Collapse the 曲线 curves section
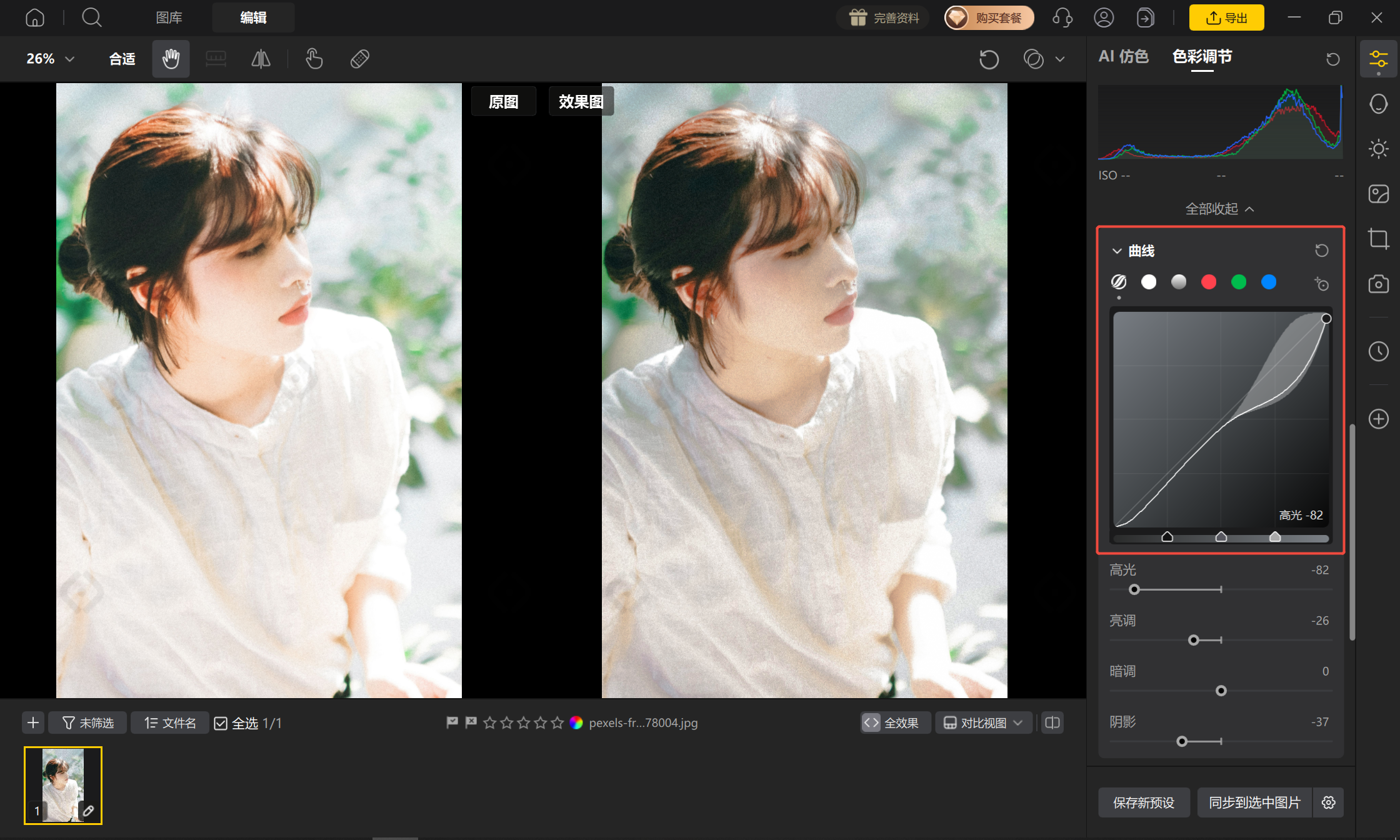The height and width of the screenshot is (840, 1400). point(1117,251)
